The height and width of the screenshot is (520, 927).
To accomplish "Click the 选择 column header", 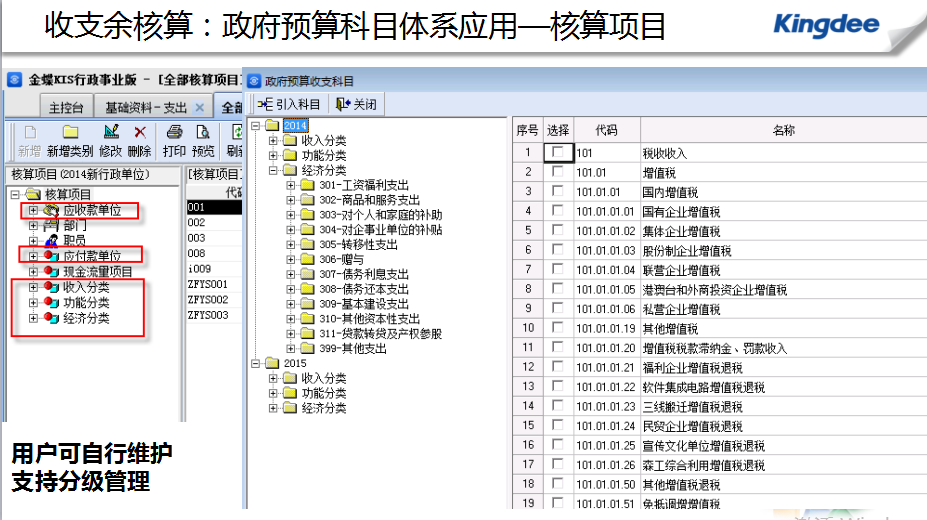I will [558, 130].
